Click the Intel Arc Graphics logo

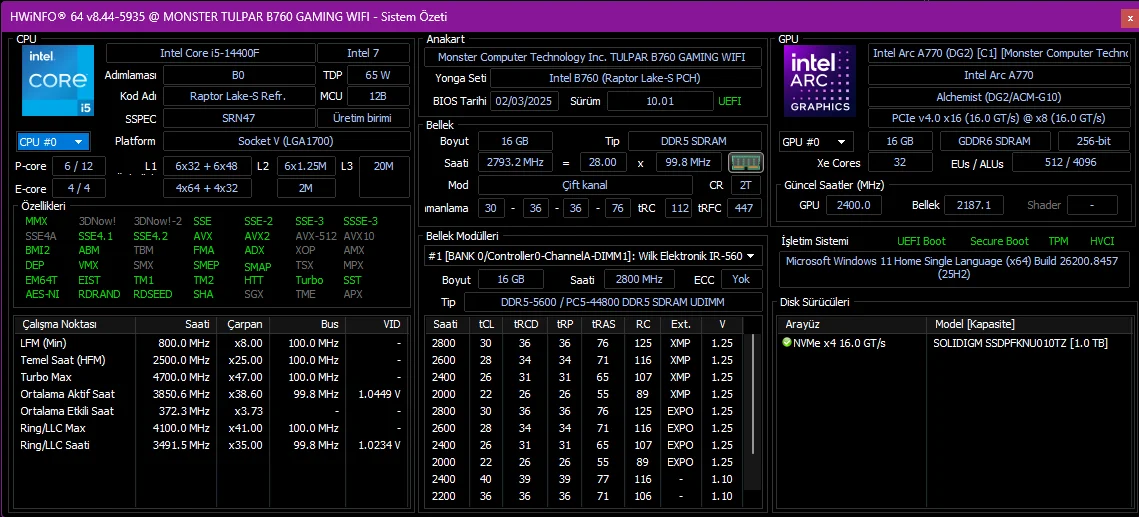pyautogui.click(x=821, y=81)
